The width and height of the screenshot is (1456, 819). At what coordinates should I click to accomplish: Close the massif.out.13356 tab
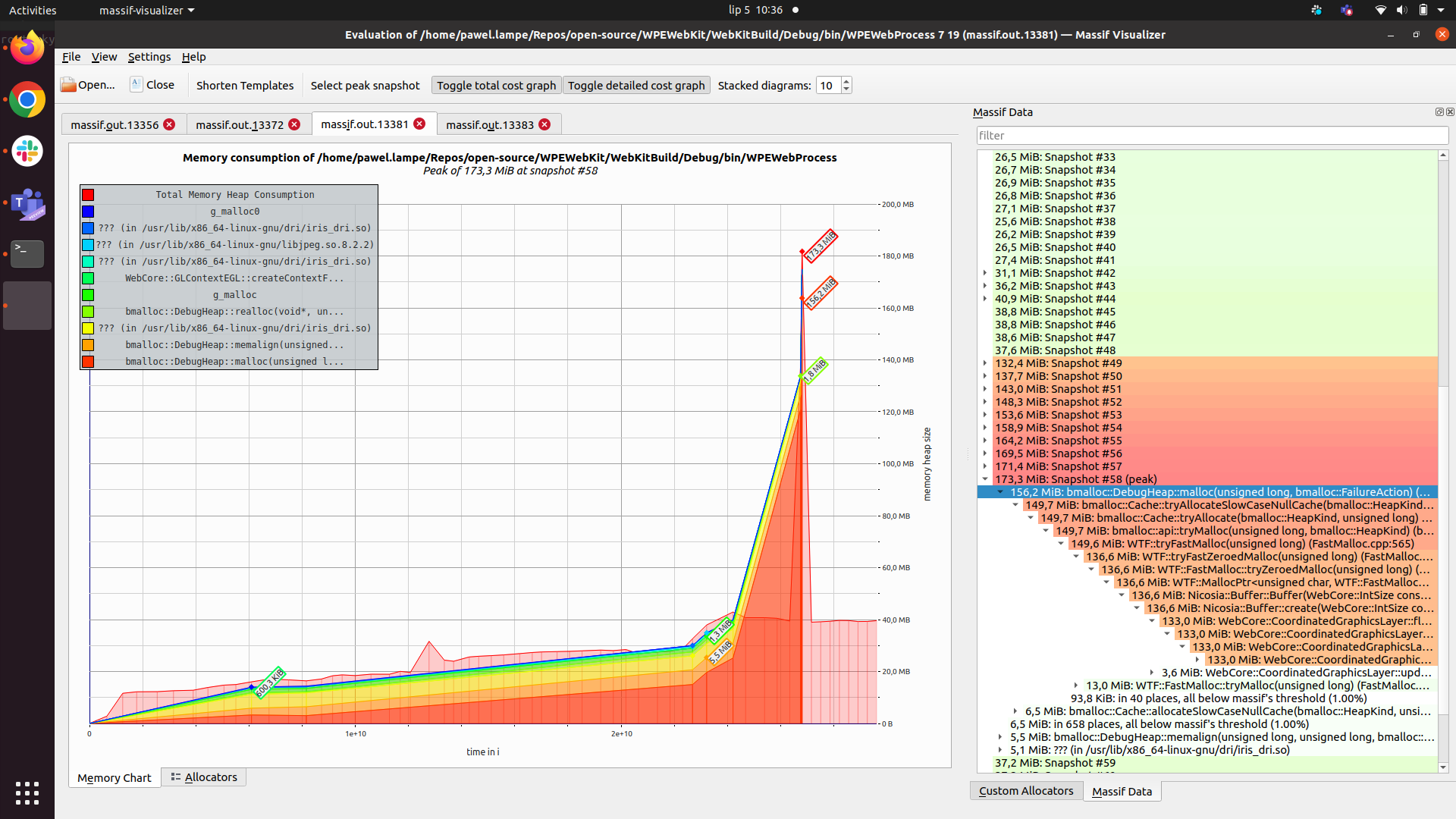pos(168,124)
